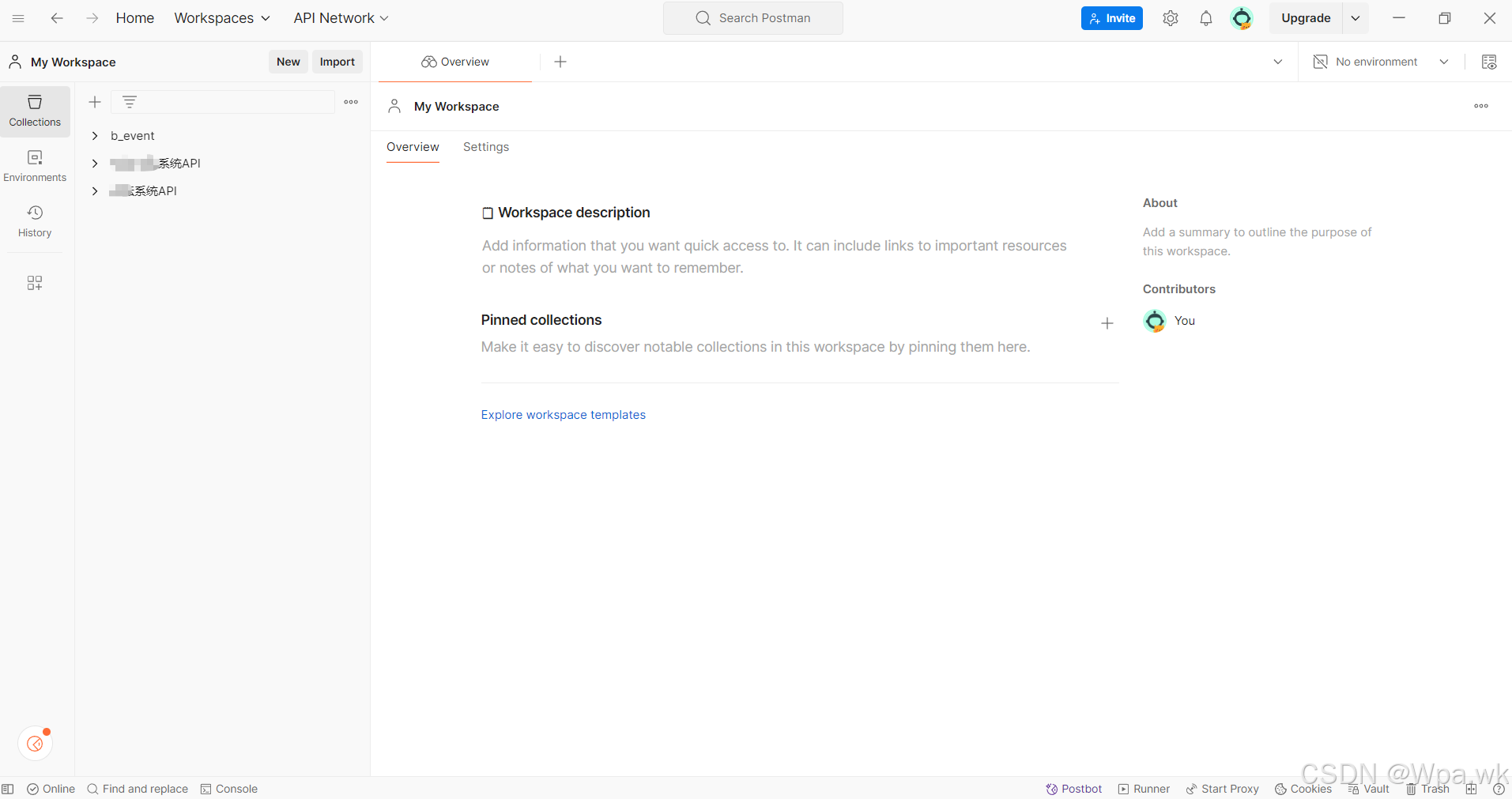The width and height of the screenshot is (1512, 799).
Task: Open the help question mark icon
Action: pyautogui.click(x=1499, y=789)
